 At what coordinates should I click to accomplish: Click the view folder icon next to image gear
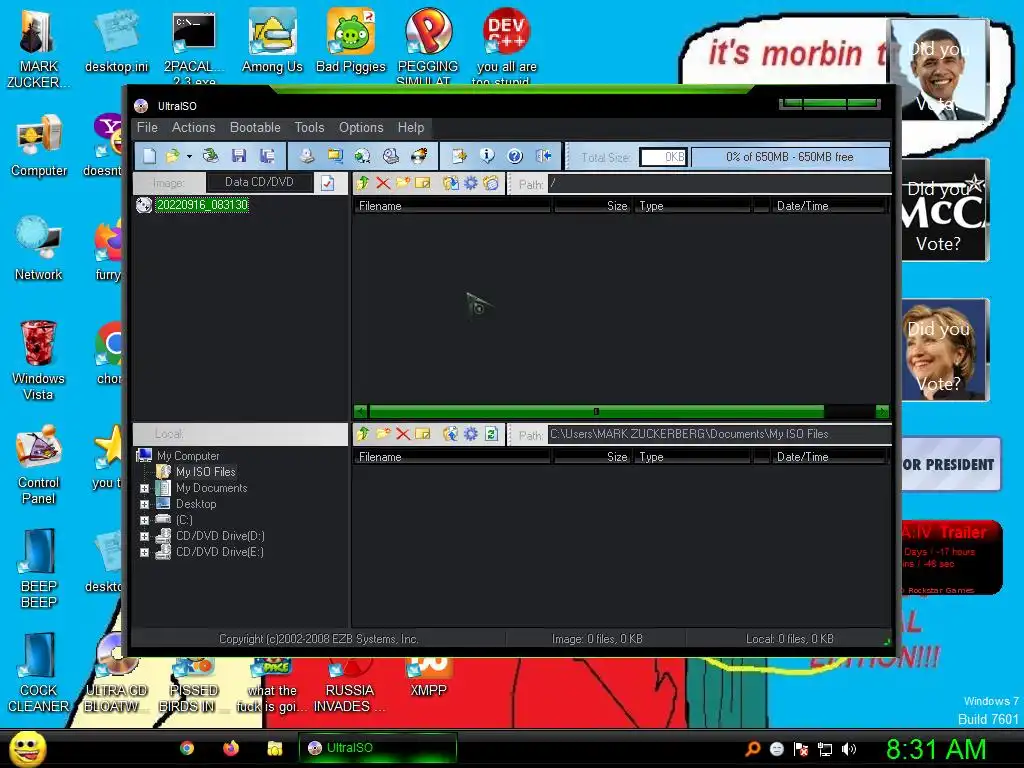coord(491,184)
